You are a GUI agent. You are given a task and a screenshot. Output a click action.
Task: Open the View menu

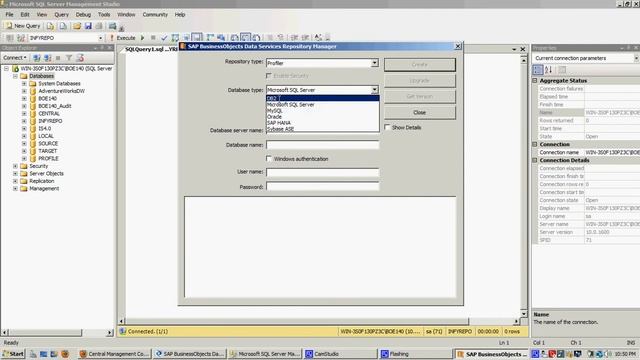[x=42, y=14]
